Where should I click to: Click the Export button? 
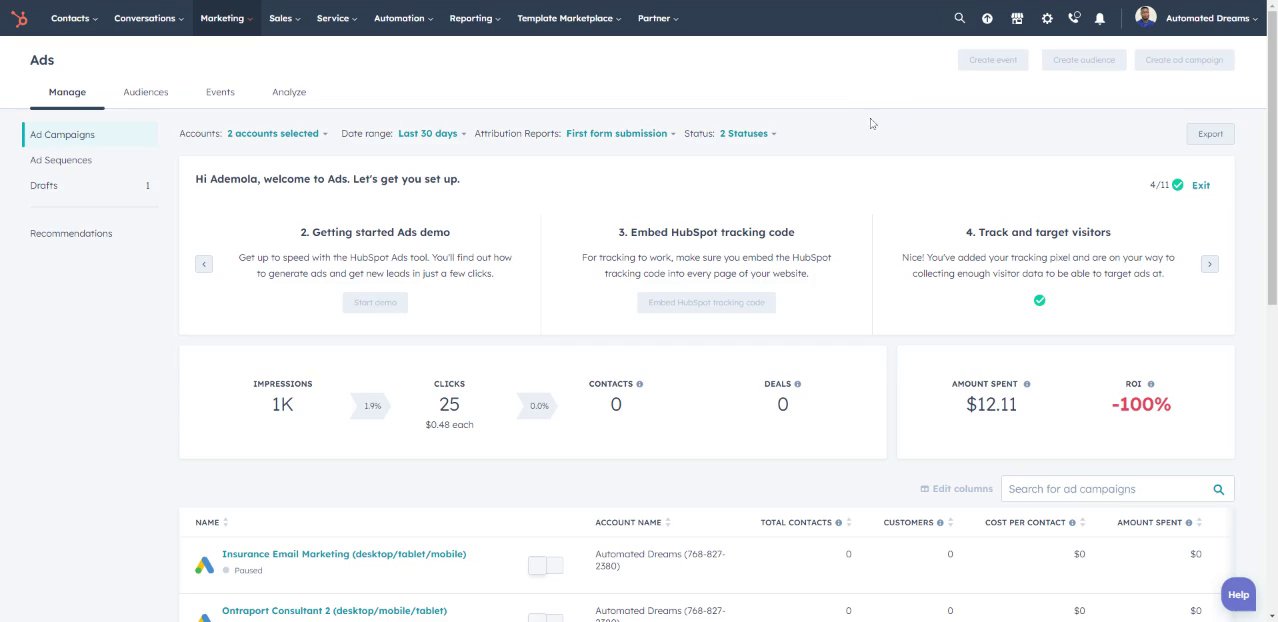click(1210, 134)
